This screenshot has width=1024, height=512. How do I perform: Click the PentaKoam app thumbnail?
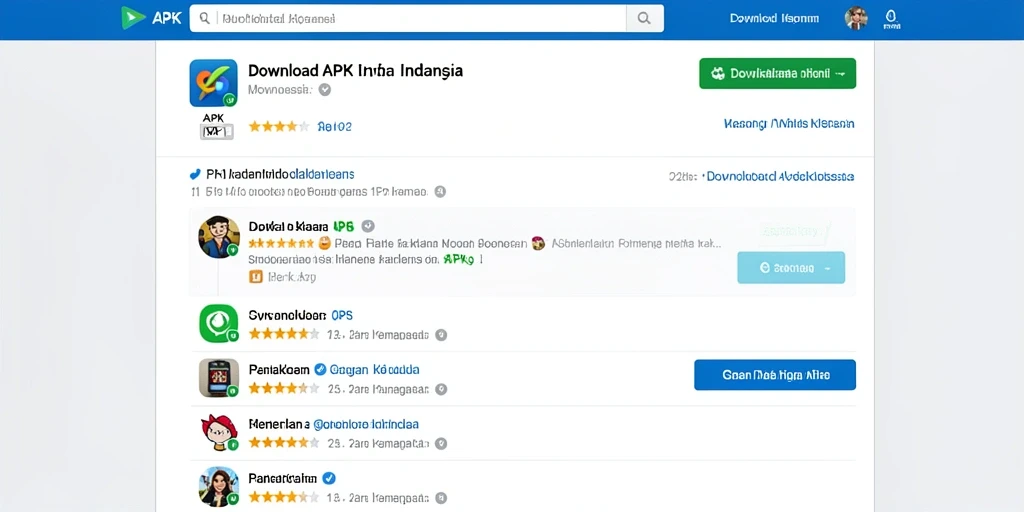click(219, 378)
